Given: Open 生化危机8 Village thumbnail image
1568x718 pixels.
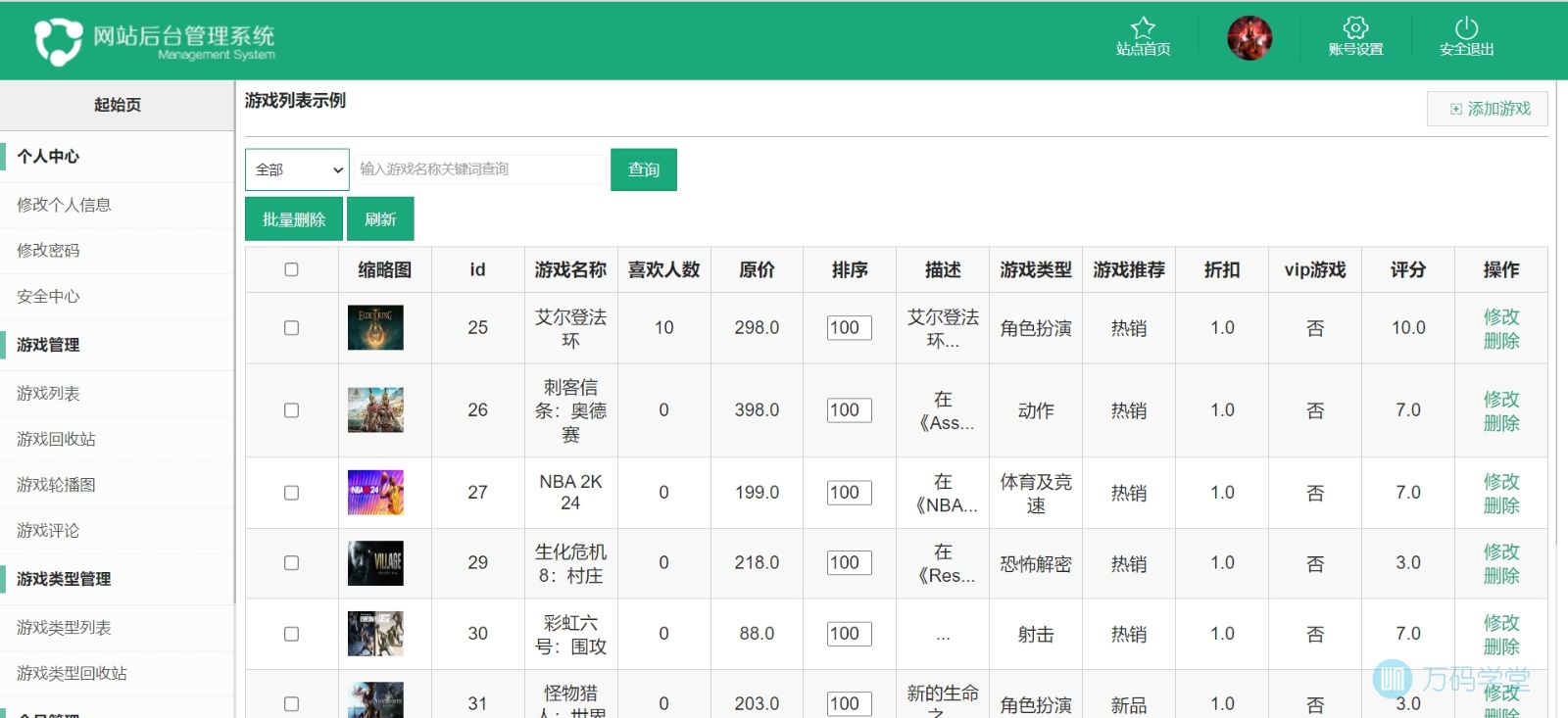Looking at the screenshot, I should click(x=375, y=562).
